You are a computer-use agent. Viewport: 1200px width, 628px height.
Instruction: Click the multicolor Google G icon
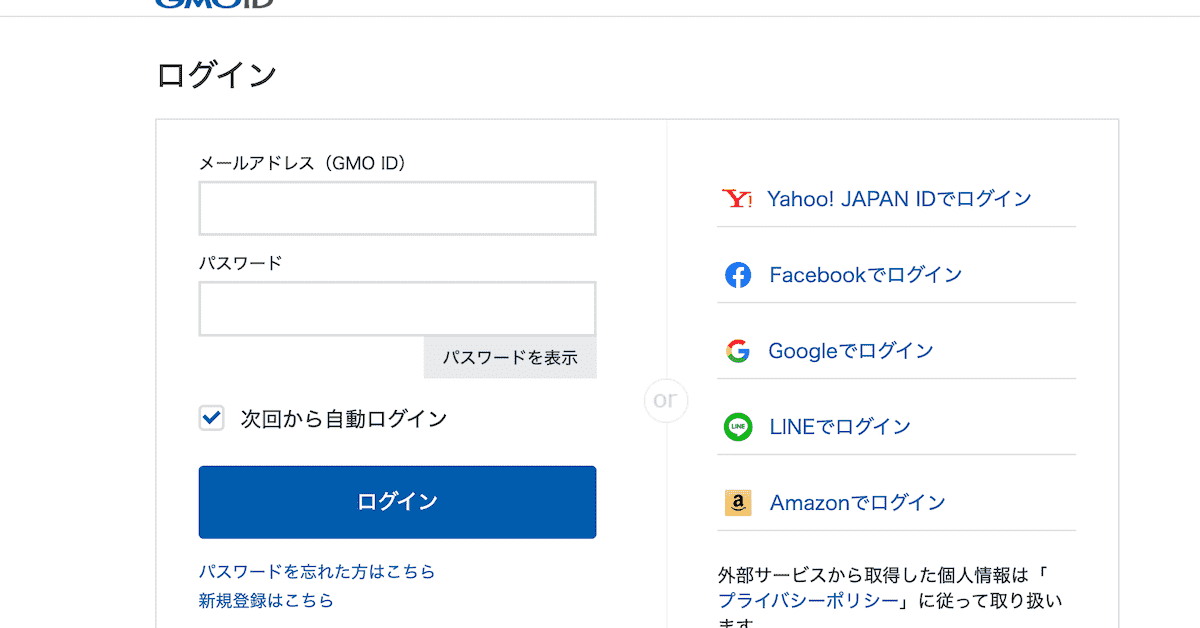(738, 351)
